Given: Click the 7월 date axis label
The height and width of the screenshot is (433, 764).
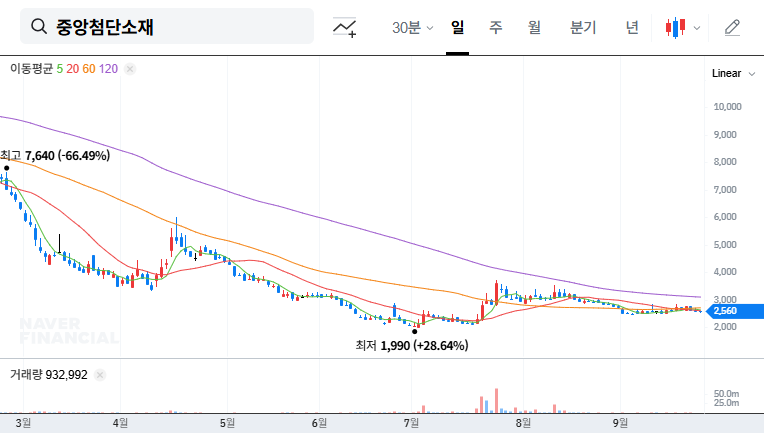Looking at the screenshot, I should click(411, 423).
